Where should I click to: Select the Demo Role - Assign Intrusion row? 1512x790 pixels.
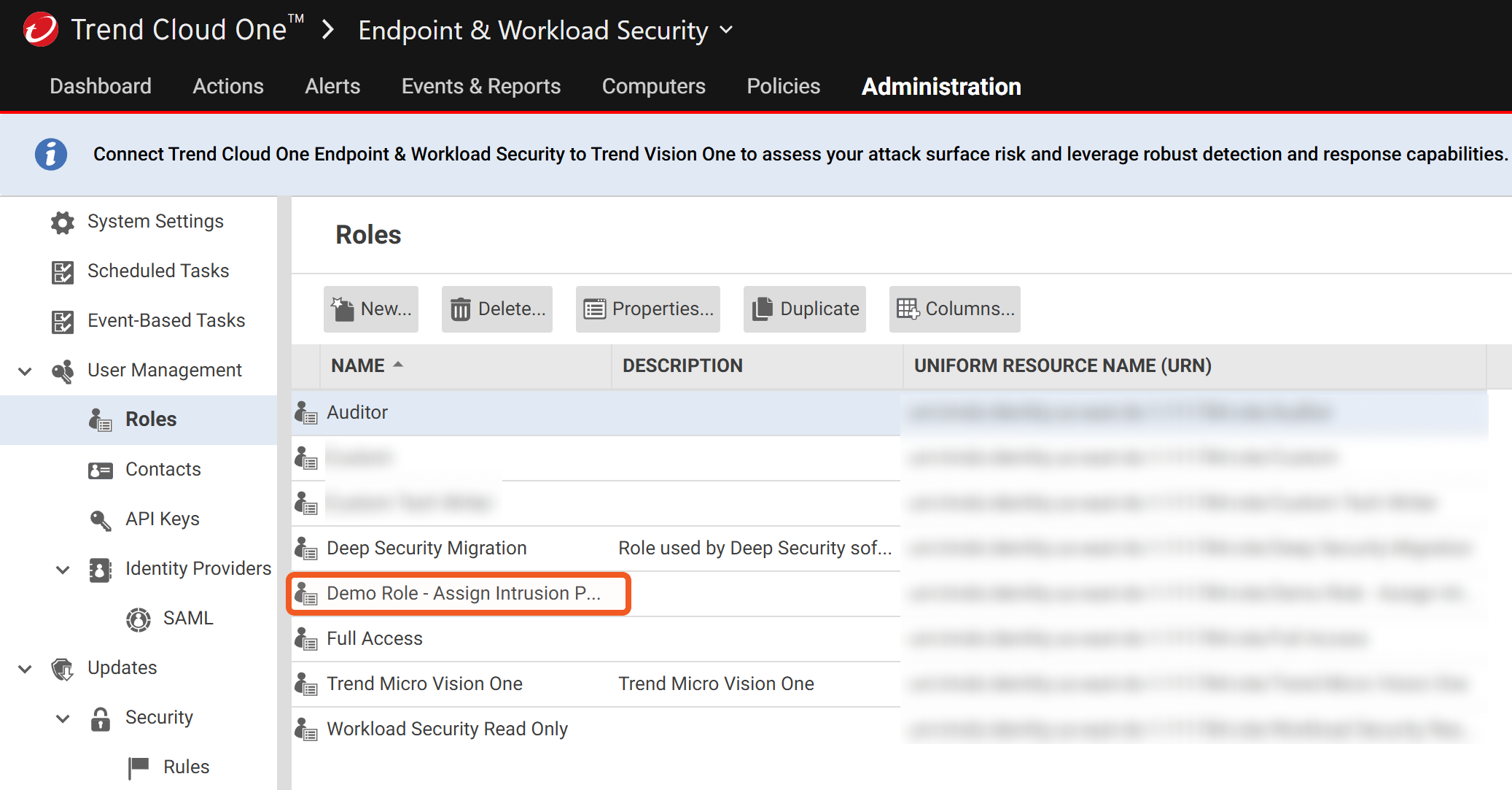tap(463, 594)
